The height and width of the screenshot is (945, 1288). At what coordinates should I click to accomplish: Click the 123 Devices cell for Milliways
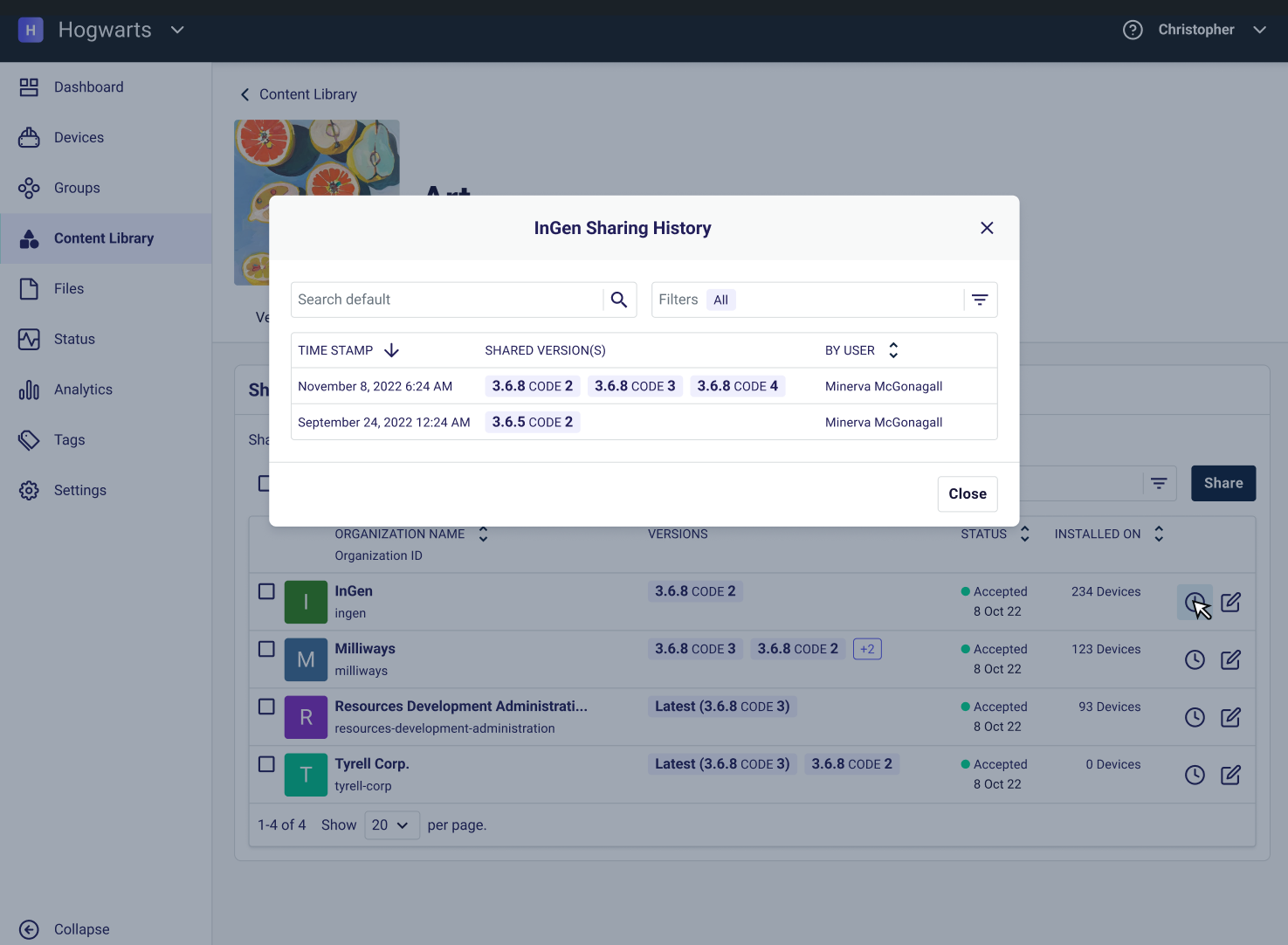(1105, 649)
